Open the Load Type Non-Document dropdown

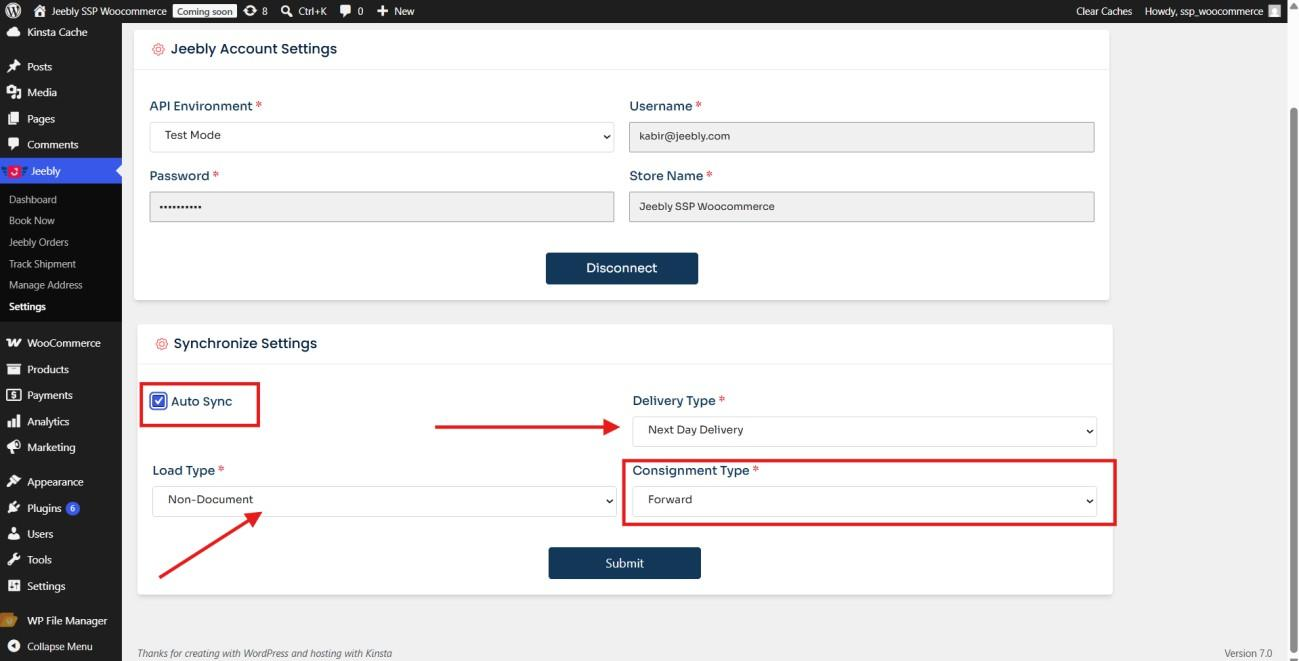coord(384,501)
